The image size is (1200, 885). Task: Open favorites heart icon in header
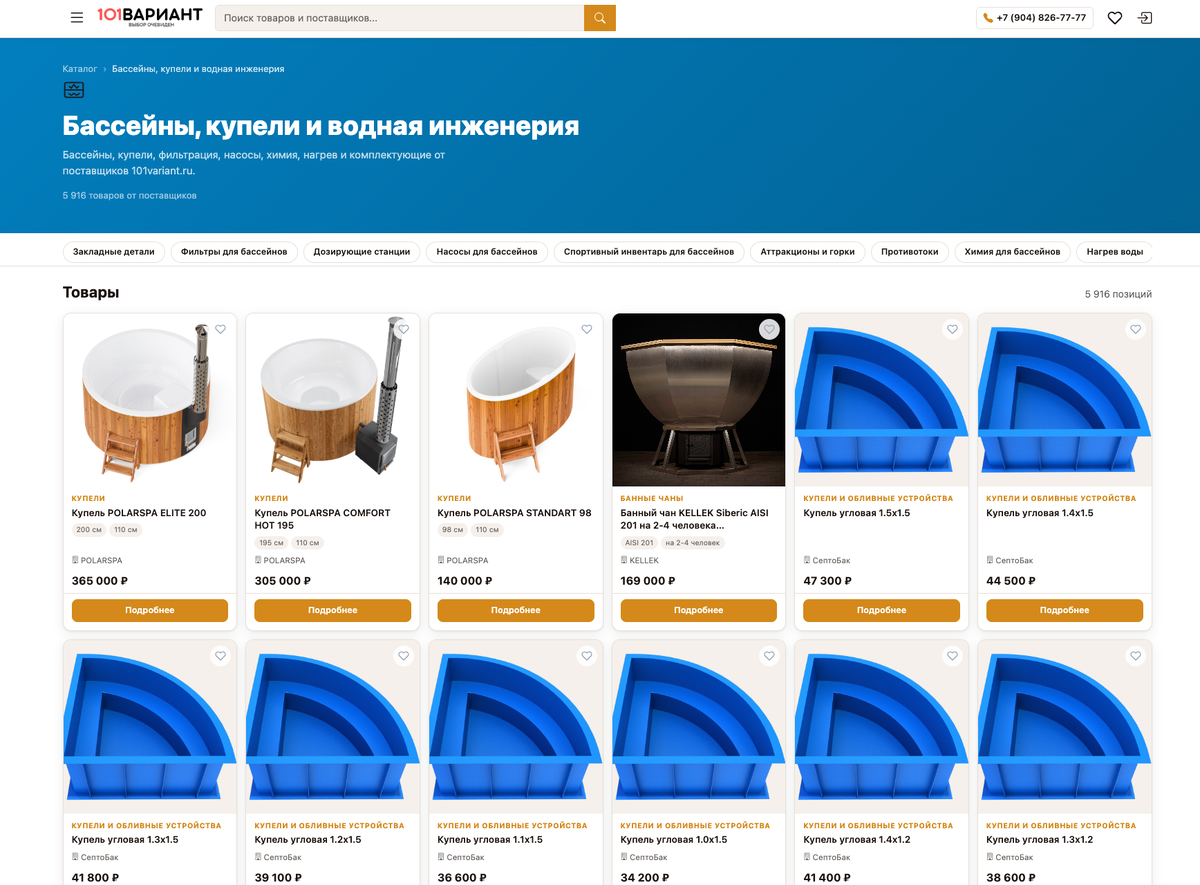click(x=1115, y=18)
